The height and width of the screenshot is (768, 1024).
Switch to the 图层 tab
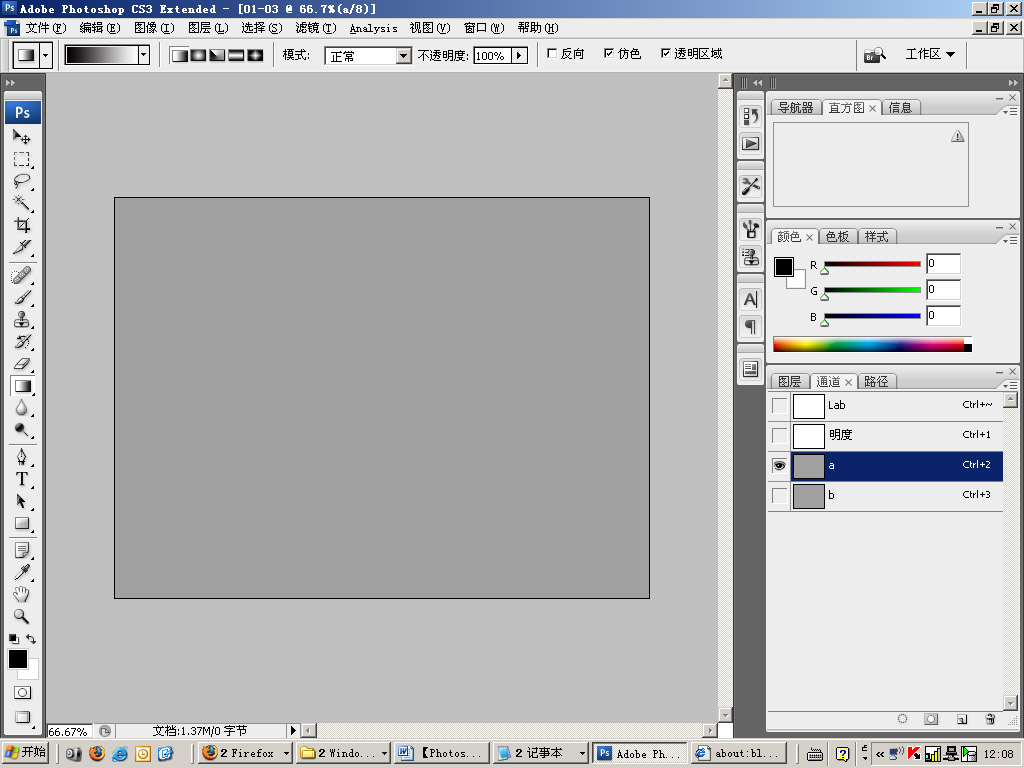tap(789, 381)
